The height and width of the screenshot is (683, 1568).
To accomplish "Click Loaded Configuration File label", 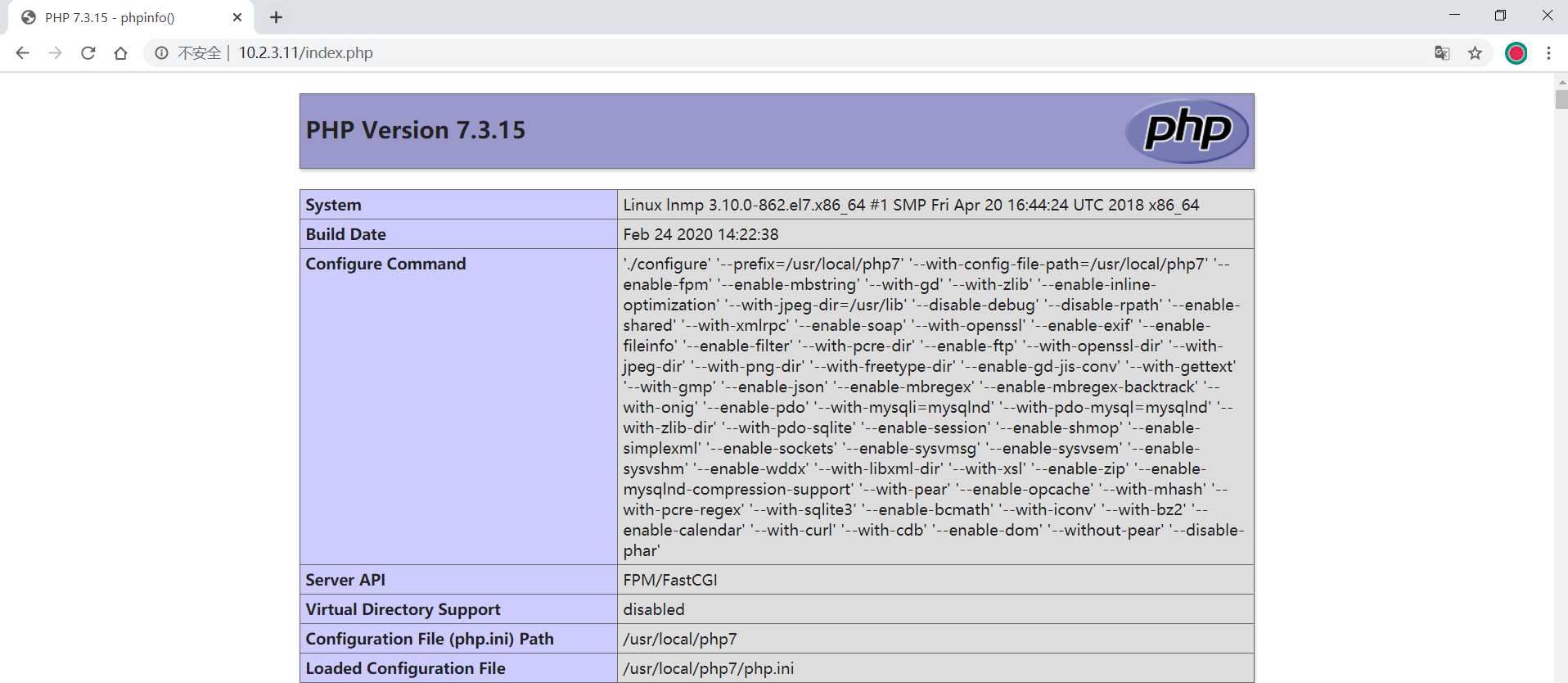I will pyautogui.click(x=405, y=668).
